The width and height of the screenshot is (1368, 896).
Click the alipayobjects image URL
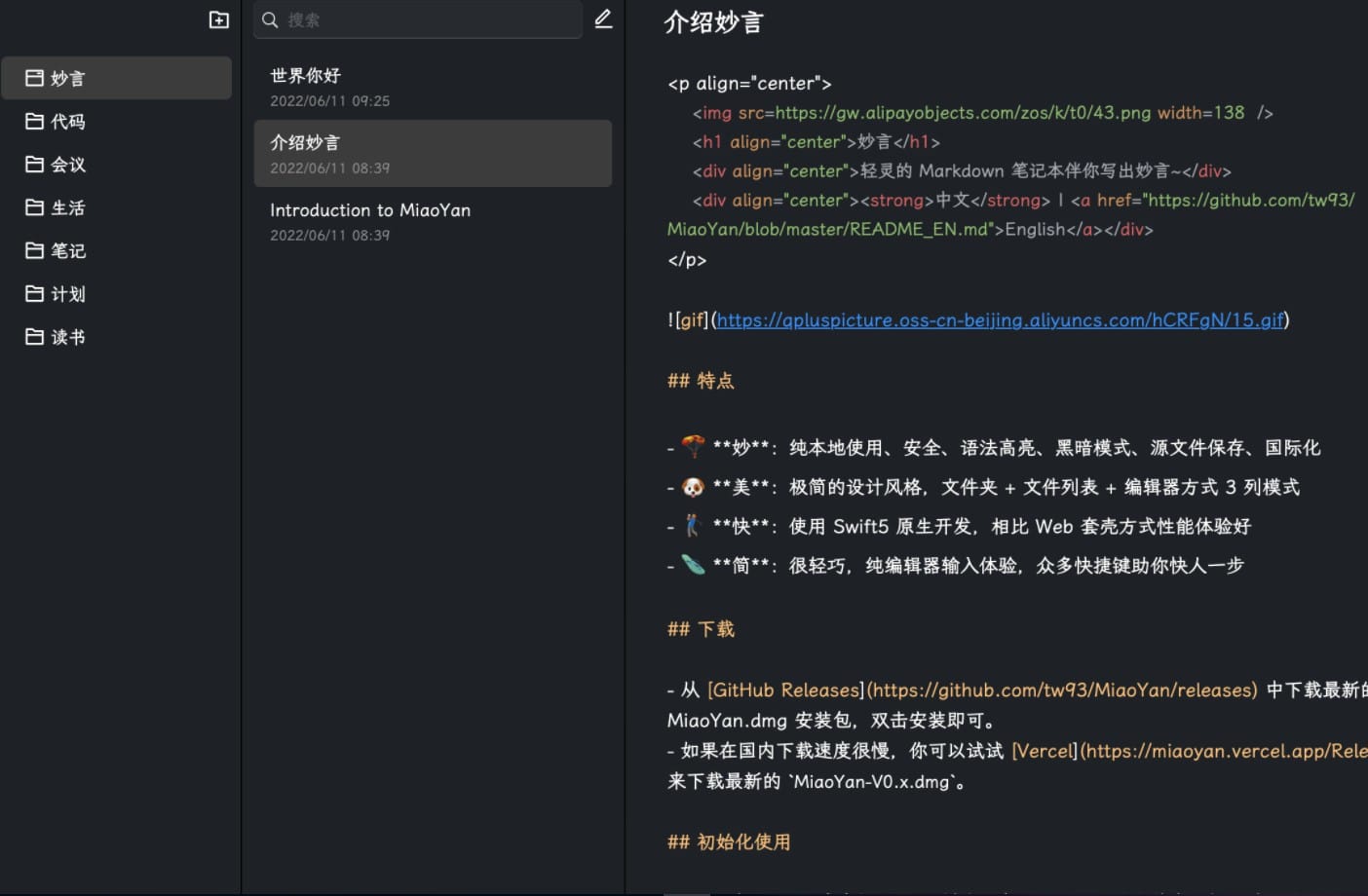(x=963, y=113)
